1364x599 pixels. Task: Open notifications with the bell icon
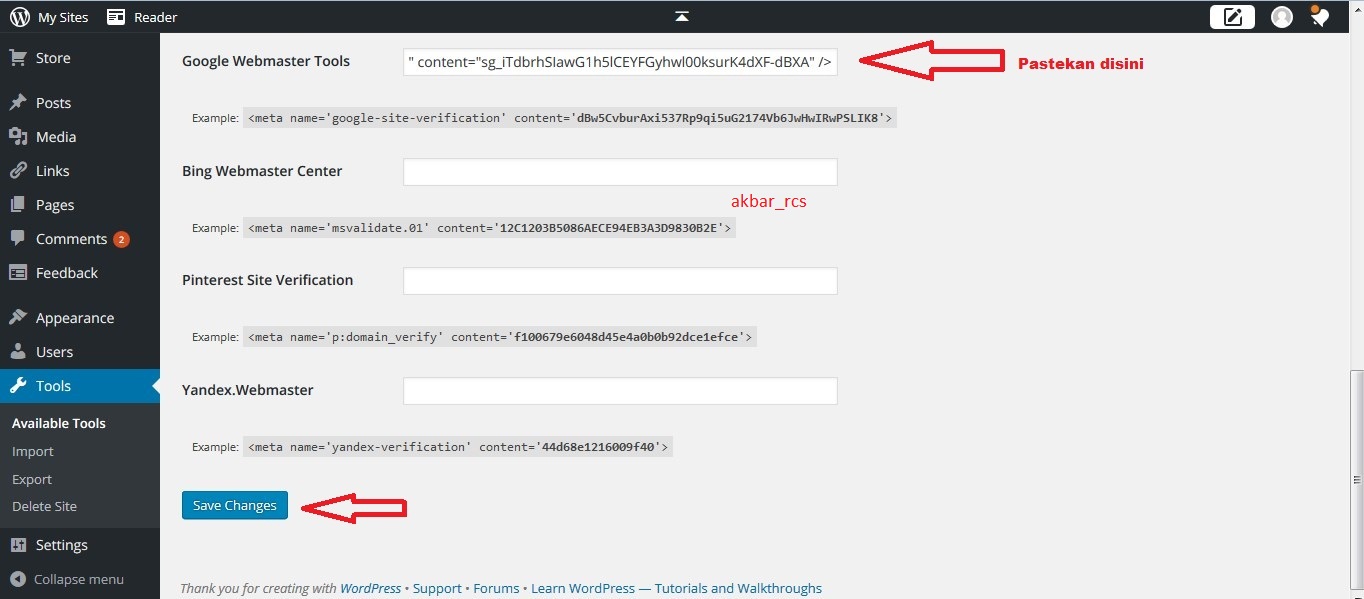coord(1319,16)
